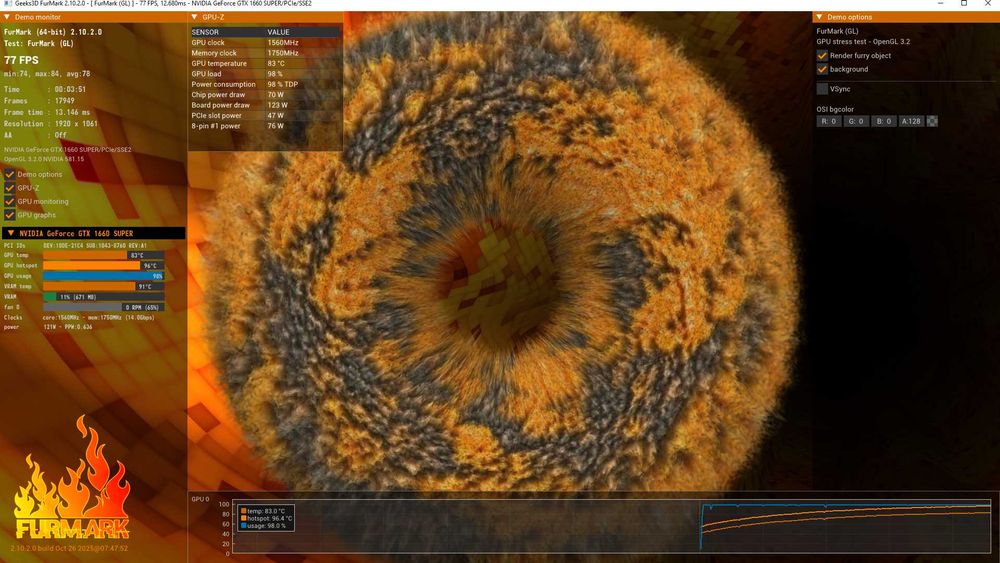Click the Frame time 13.146 ms value
Viewport: 1000px width, 563px height.
72,112
